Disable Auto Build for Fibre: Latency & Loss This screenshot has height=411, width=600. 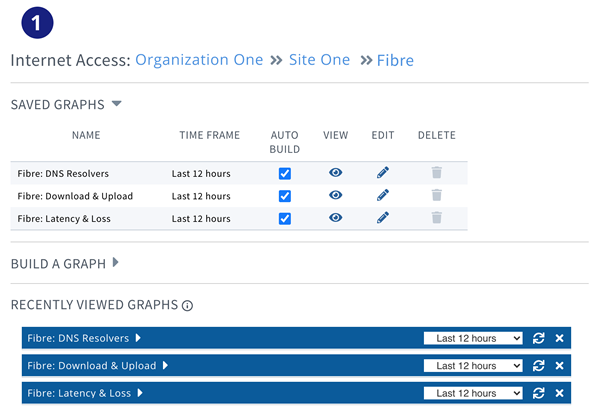point(285,219)
